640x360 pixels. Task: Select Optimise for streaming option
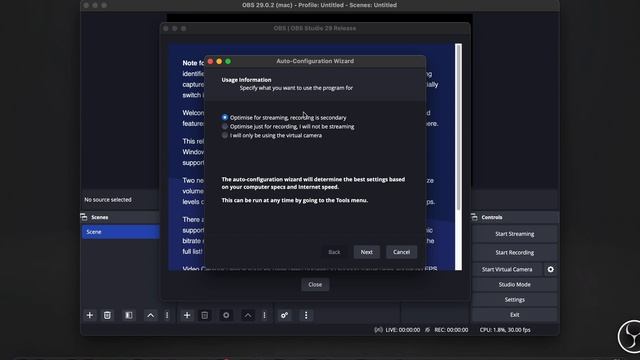284,118
